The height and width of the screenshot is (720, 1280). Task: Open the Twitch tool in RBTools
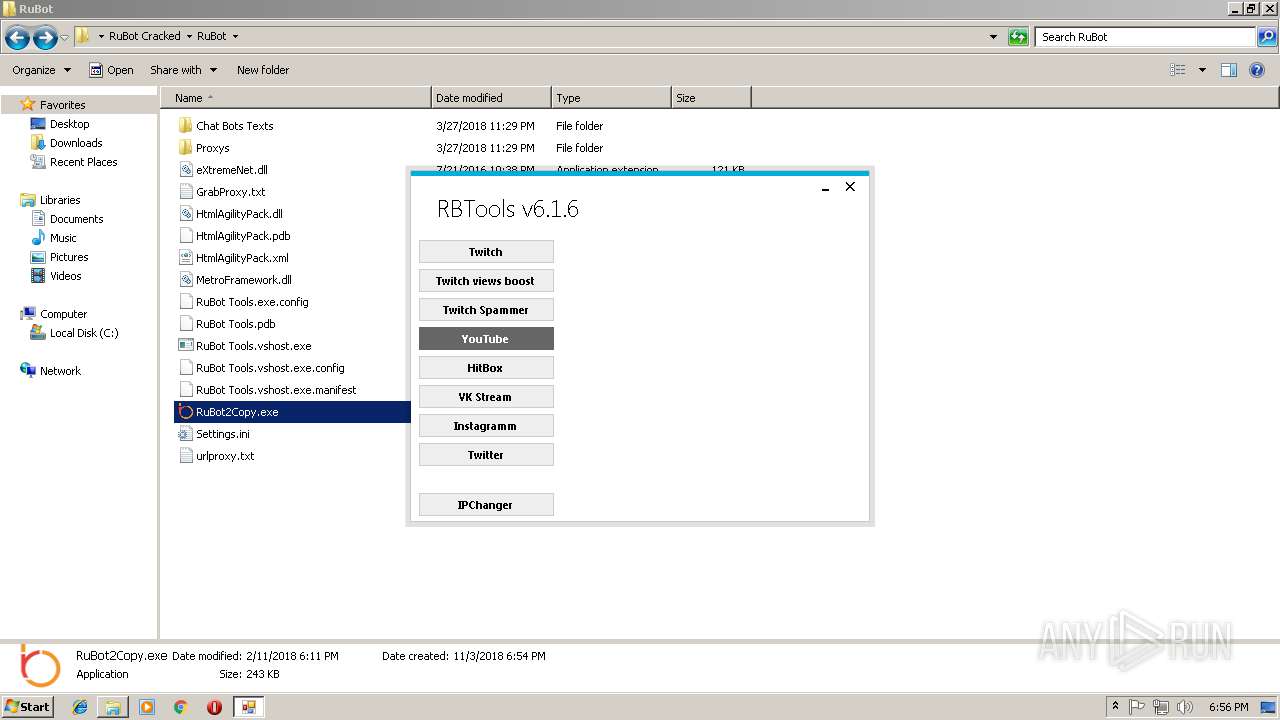pyautogui.click(x=486, y=252)
